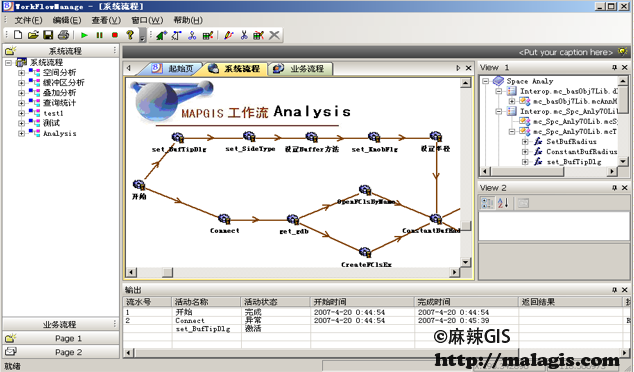
Task: Click the red Stop toolbar button
Action: (115, 35)
